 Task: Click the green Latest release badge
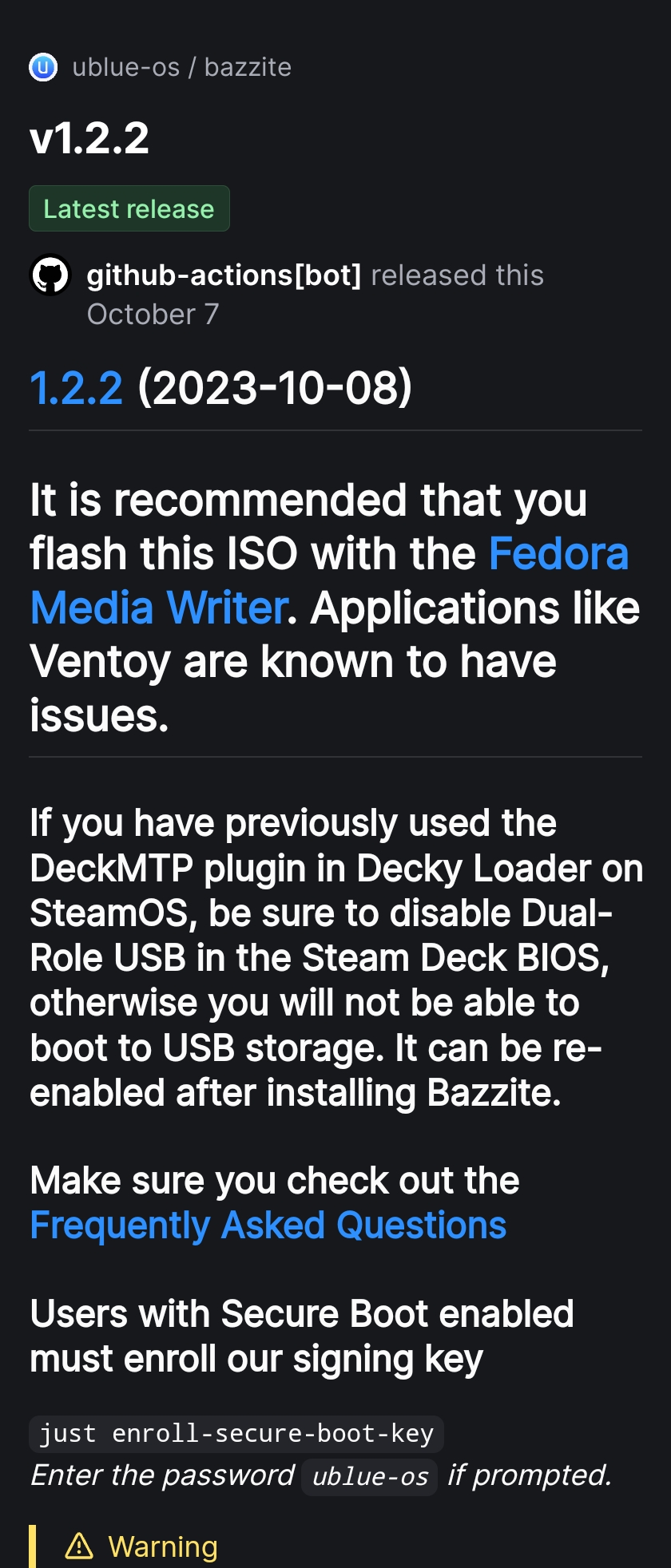[x=129, y=209]
